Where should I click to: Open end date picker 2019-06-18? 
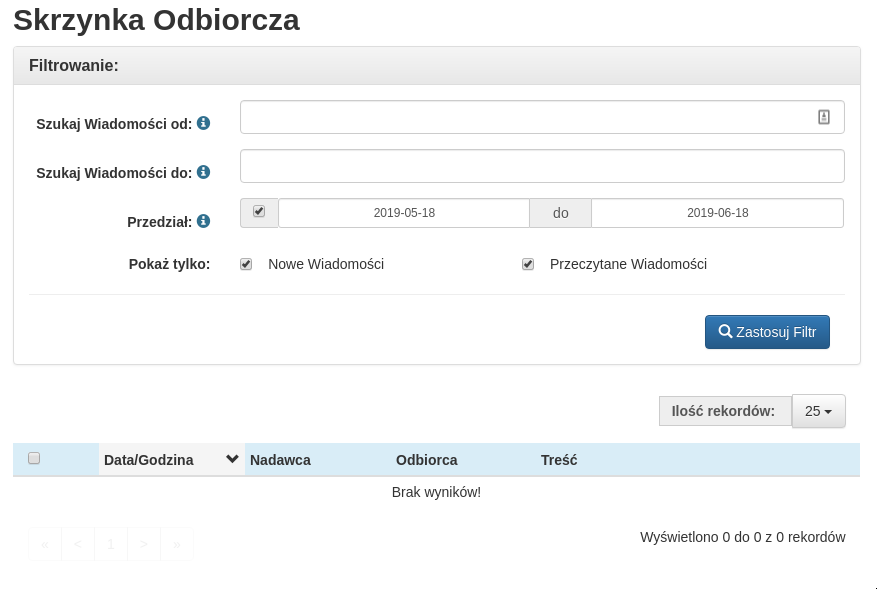click(717, 213)
